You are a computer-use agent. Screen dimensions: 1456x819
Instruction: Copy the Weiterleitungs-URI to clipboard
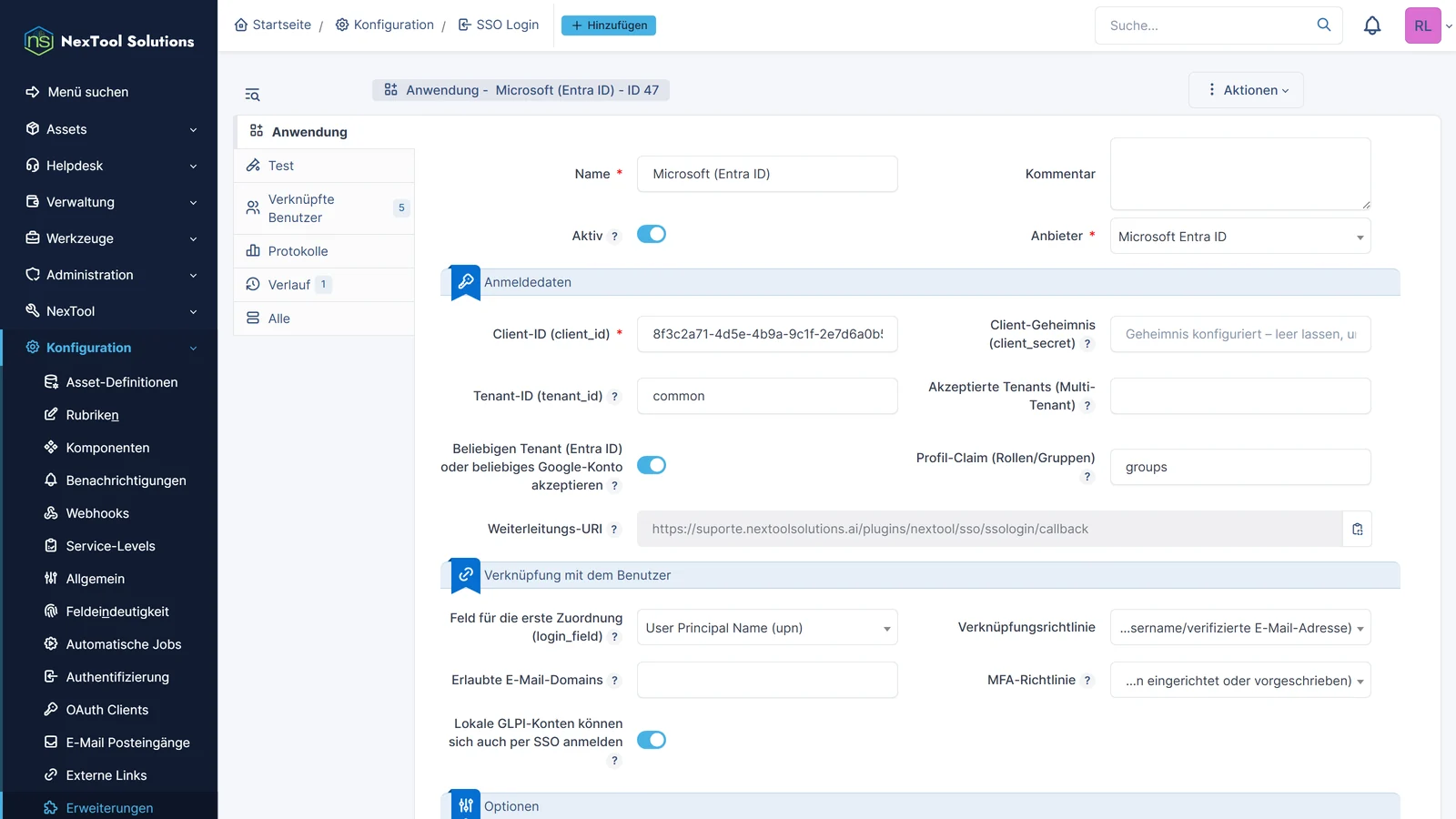pos(1357,529)
